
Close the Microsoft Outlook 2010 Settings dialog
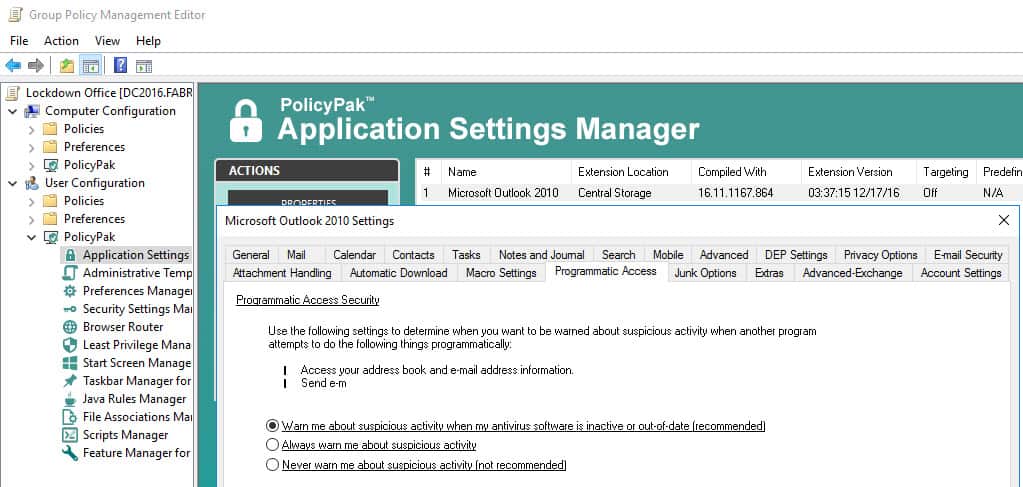tap(1004, 221)
